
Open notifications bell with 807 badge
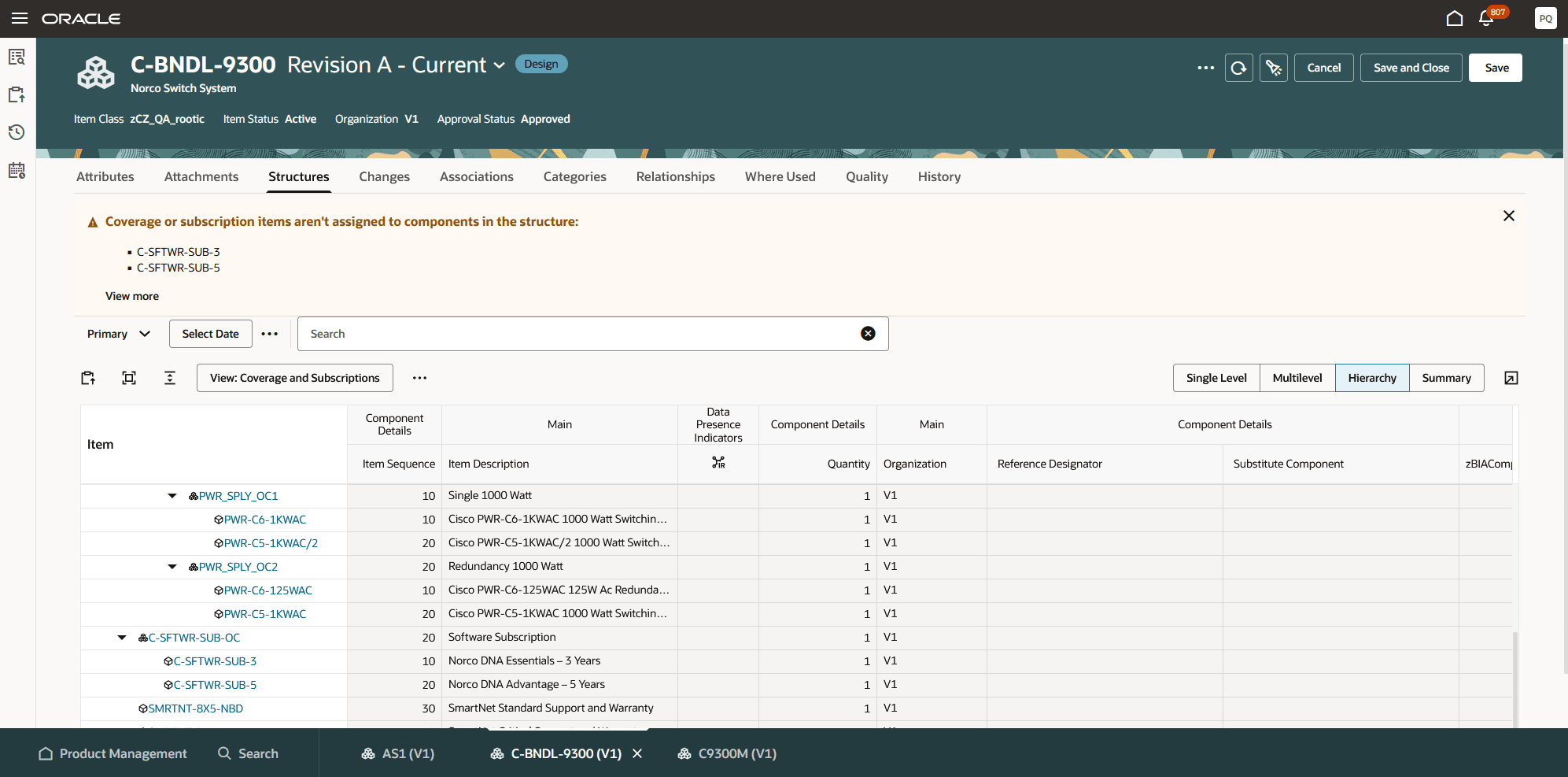point(1486,18)
